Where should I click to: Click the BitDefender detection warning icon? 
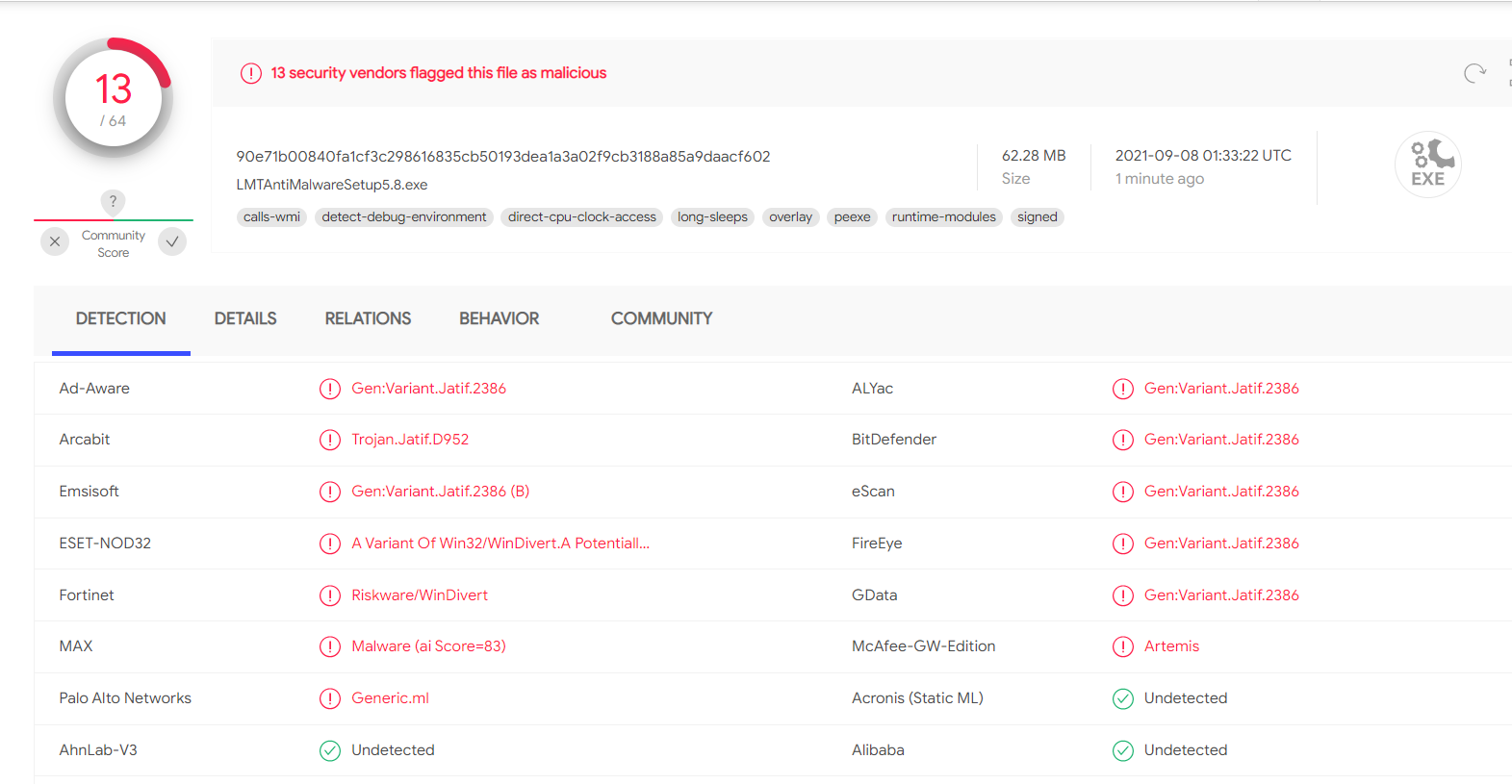pyautogui.click(x=1123, y=440)
